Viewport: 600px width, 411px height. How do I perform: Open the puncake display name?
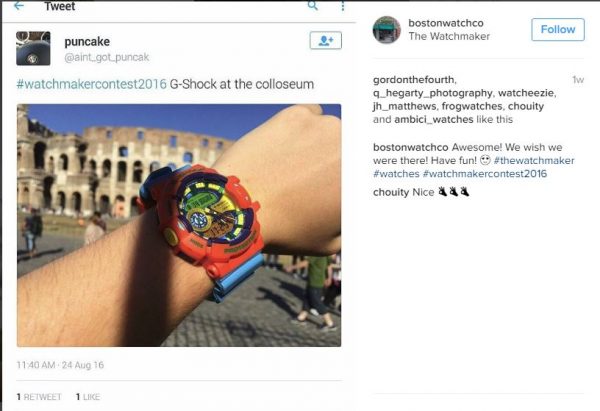[87, 42]
